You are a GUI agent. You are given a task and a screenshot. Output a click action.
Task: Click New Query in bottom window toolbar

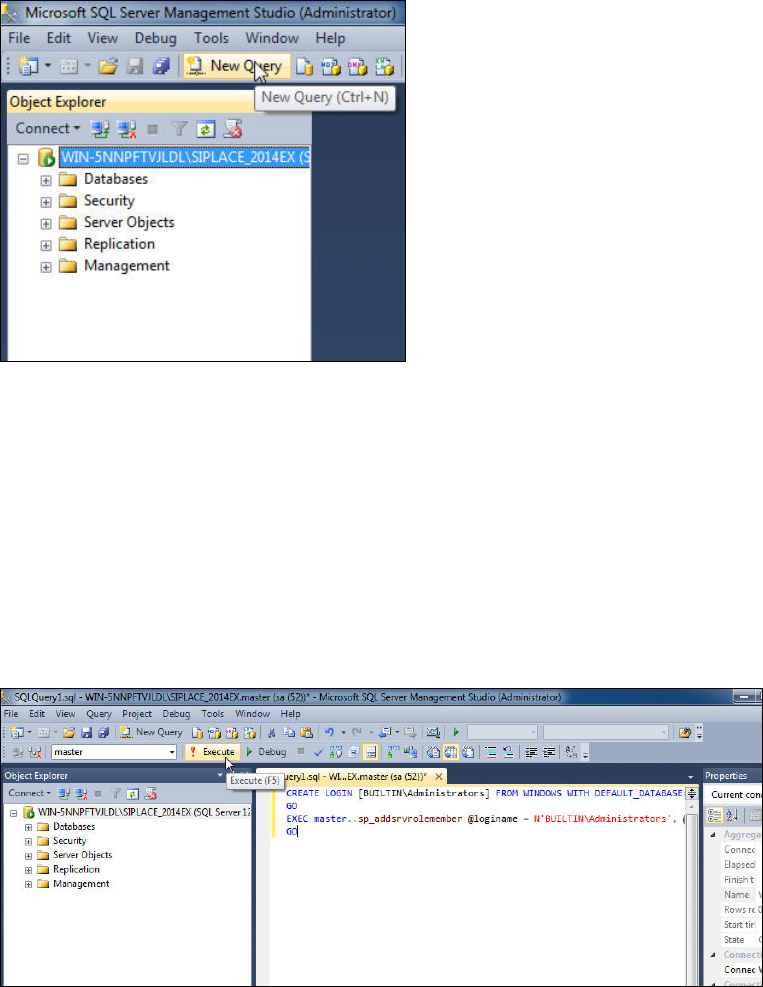151,732
